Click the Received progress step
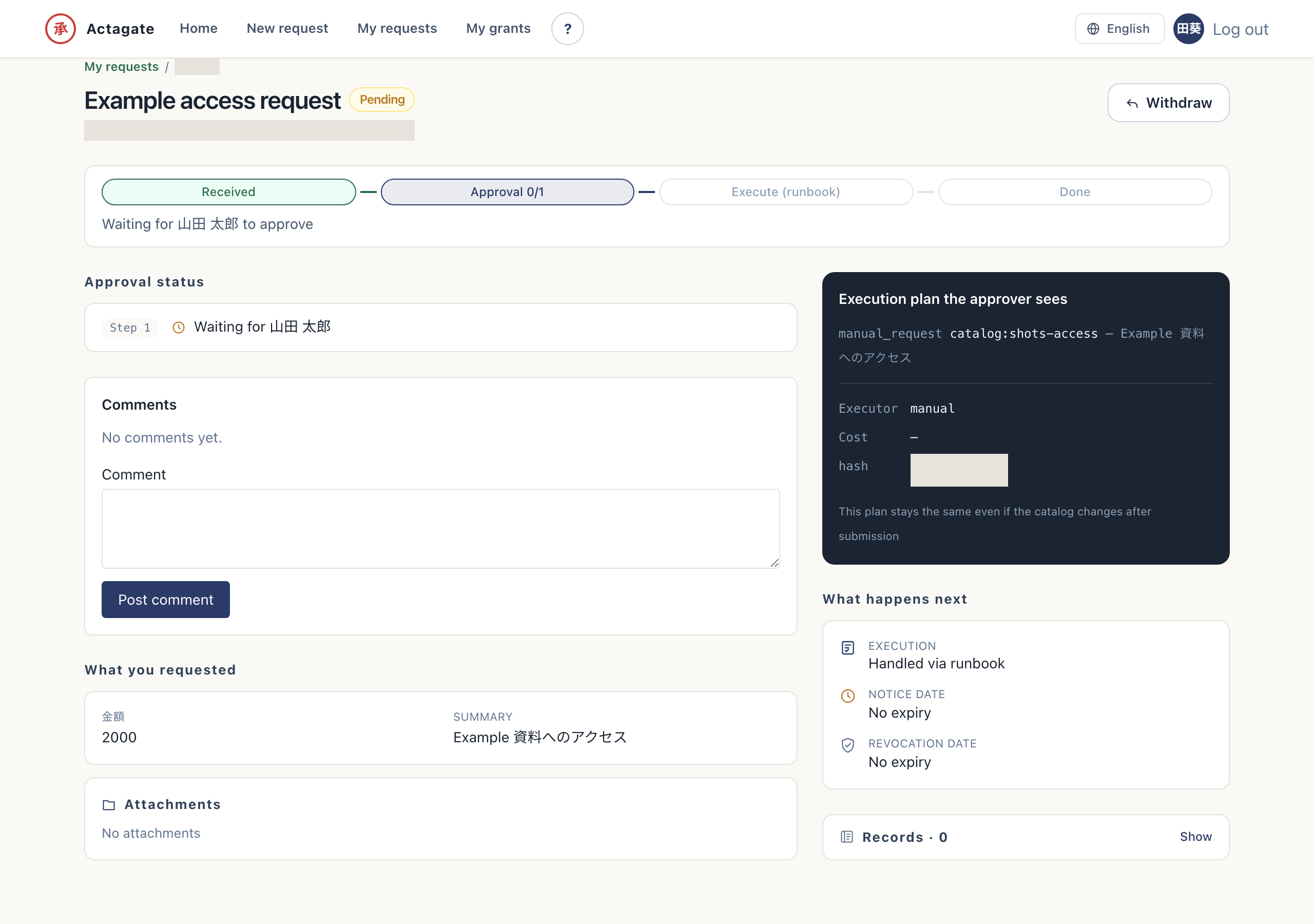The height and width of the screenshot is (924, 1314). (x=228, y=192)
